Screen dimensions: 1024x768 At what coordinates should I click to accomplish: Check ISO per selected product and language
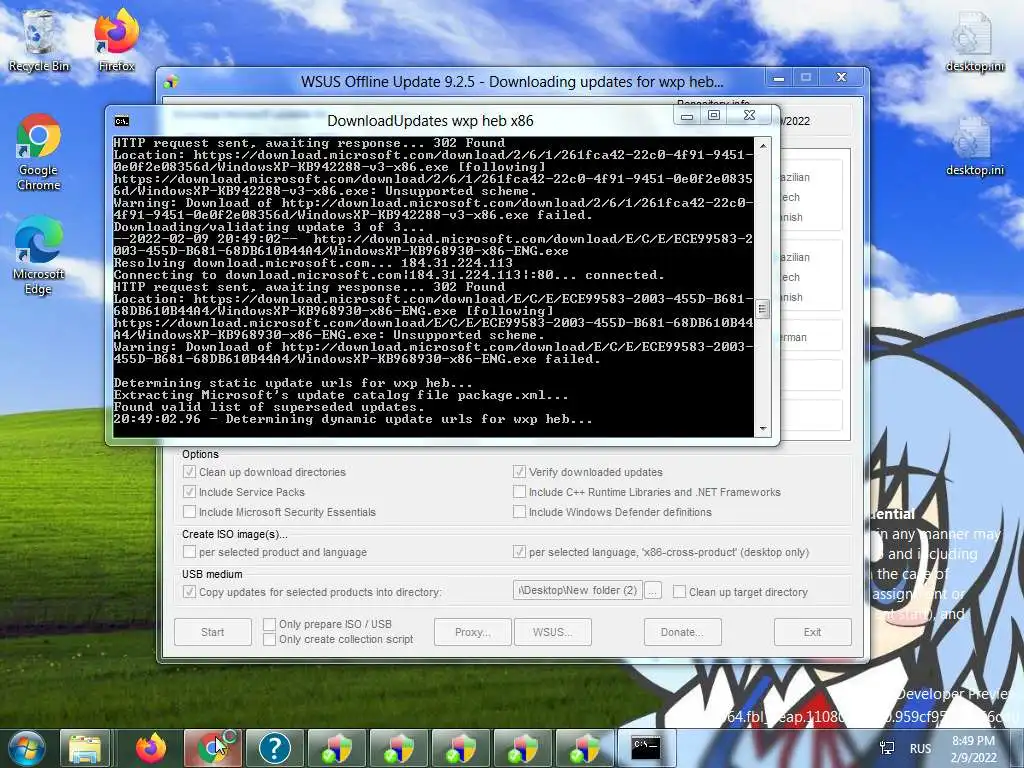tap(189, 552)
